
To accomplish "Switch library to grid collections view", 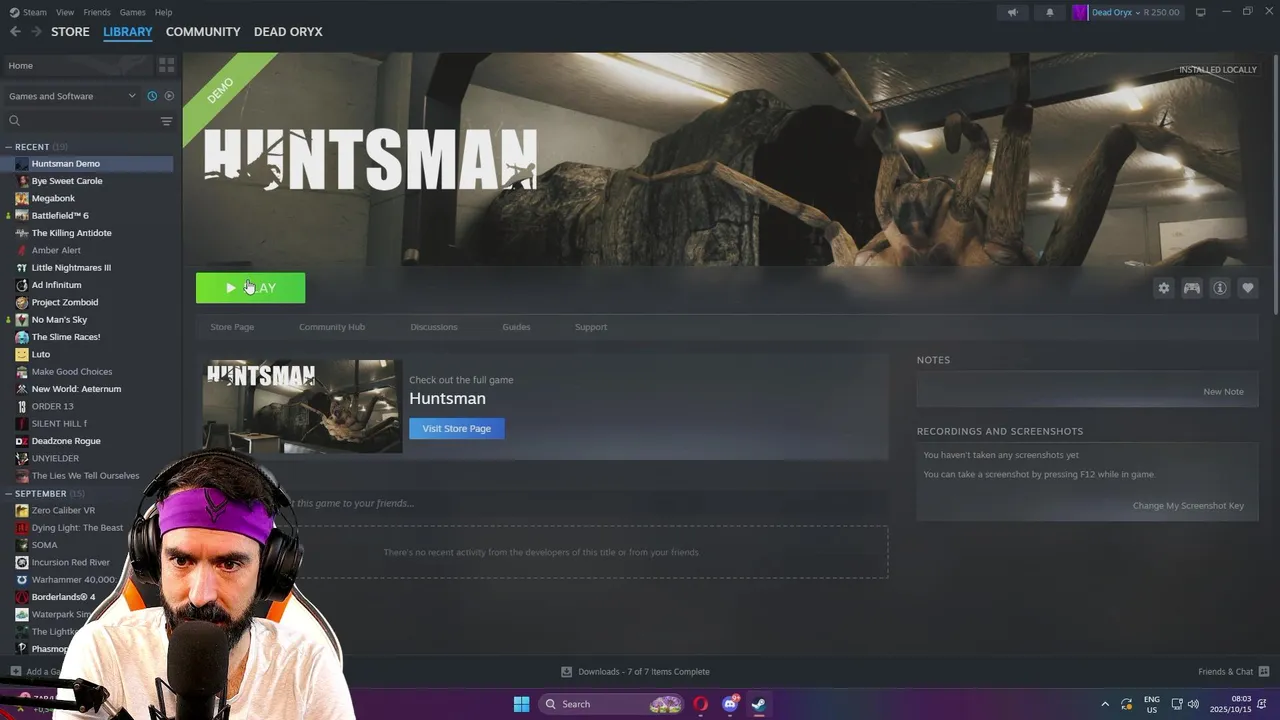I will click(x=167, y=65).
